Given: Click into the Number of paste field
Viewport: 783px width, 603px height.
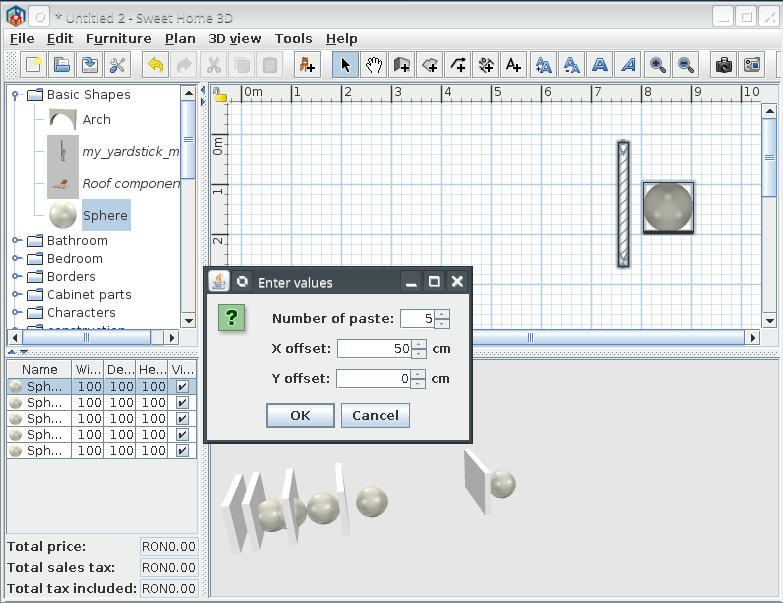Looking at the screenshot, I should [x=417, y=319].
